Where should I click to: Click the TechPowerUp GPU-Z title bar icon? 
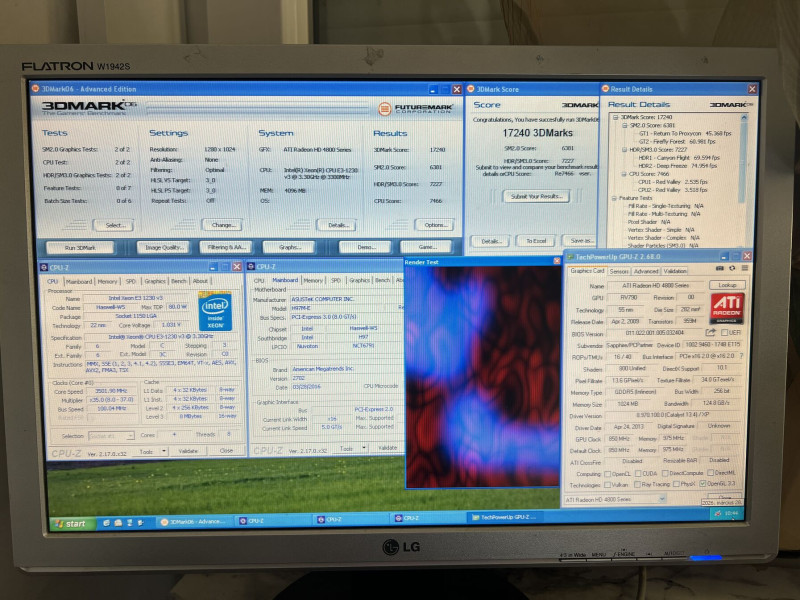[570, 257]
